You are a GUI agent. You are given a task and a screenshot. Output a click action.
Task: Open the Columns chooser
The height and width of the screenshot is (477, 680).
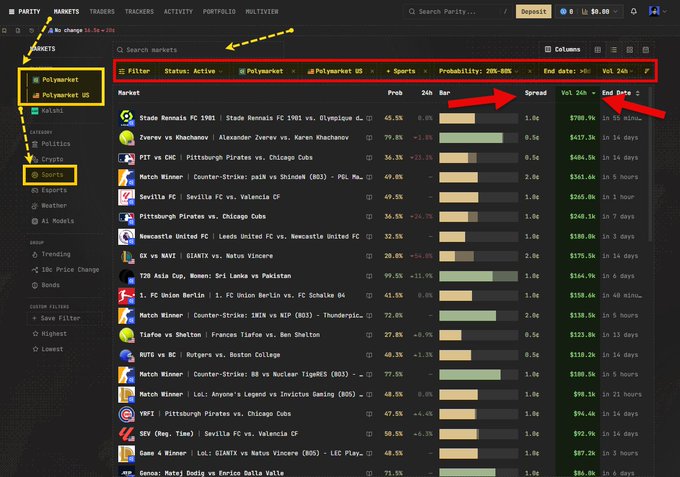coord(562,49)
